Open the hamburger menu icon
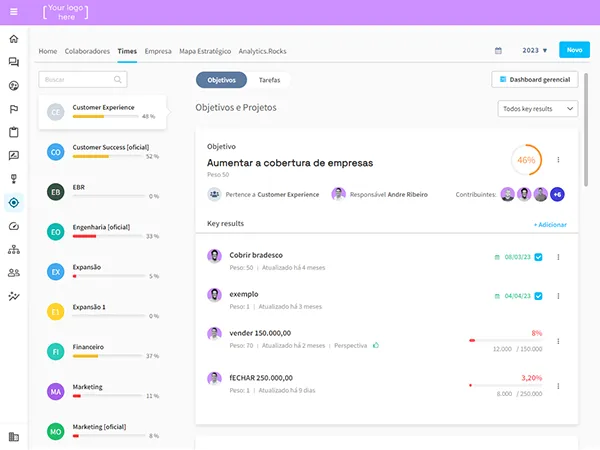The height and width of the screenshot is (450, 600). coord(14,12)
